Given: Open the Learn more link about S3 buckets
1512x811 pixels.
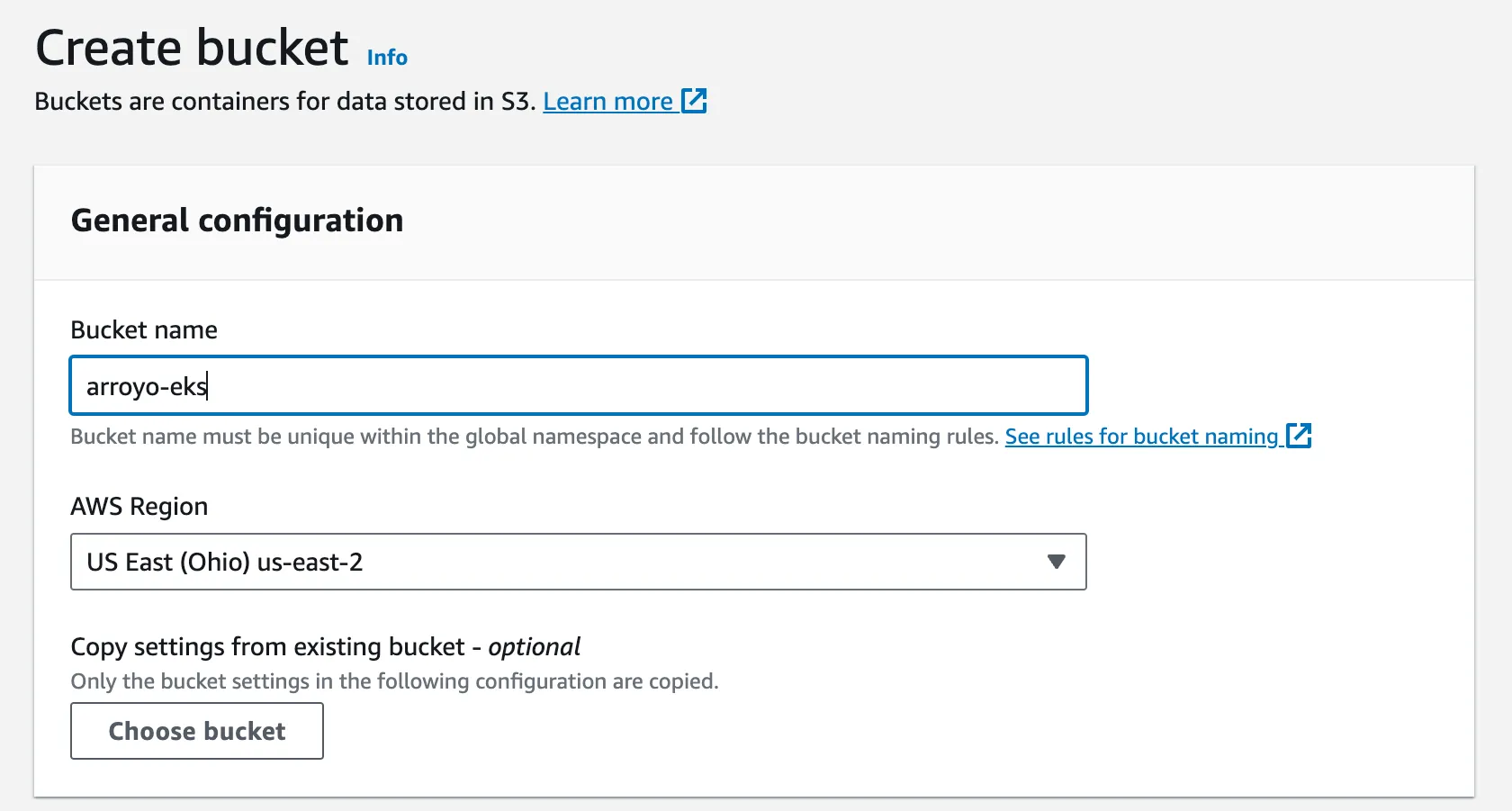Looking at the screenshot, I should [608, 101].
